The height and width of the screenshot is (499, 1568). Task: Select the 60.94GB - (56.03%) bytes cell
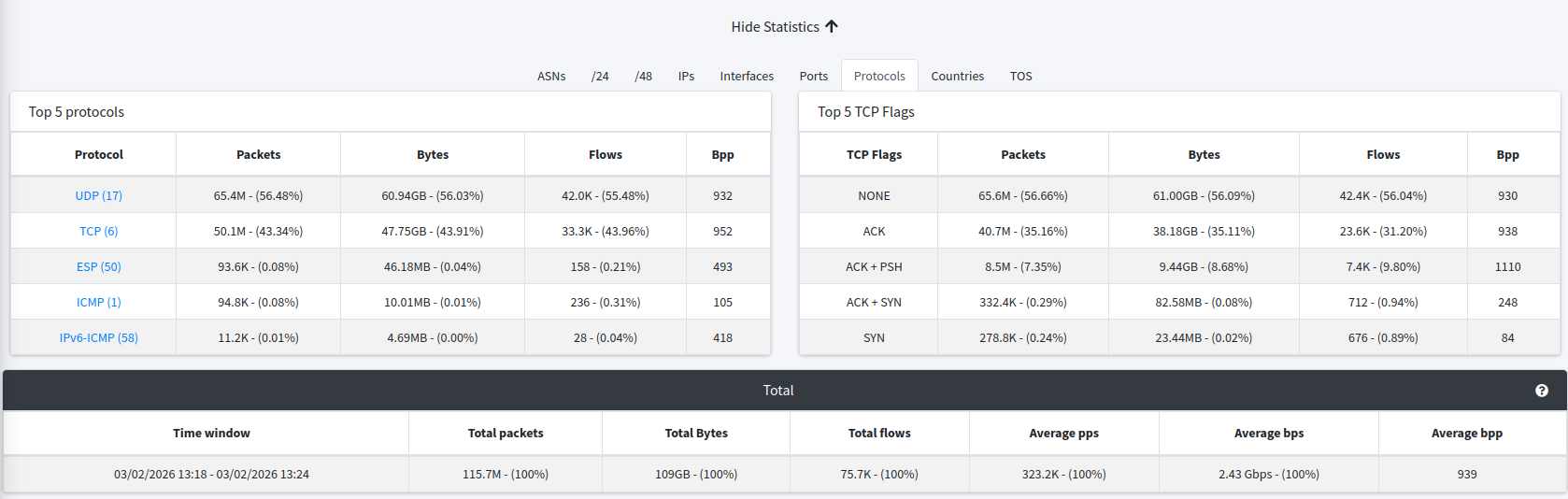(433, 196)
